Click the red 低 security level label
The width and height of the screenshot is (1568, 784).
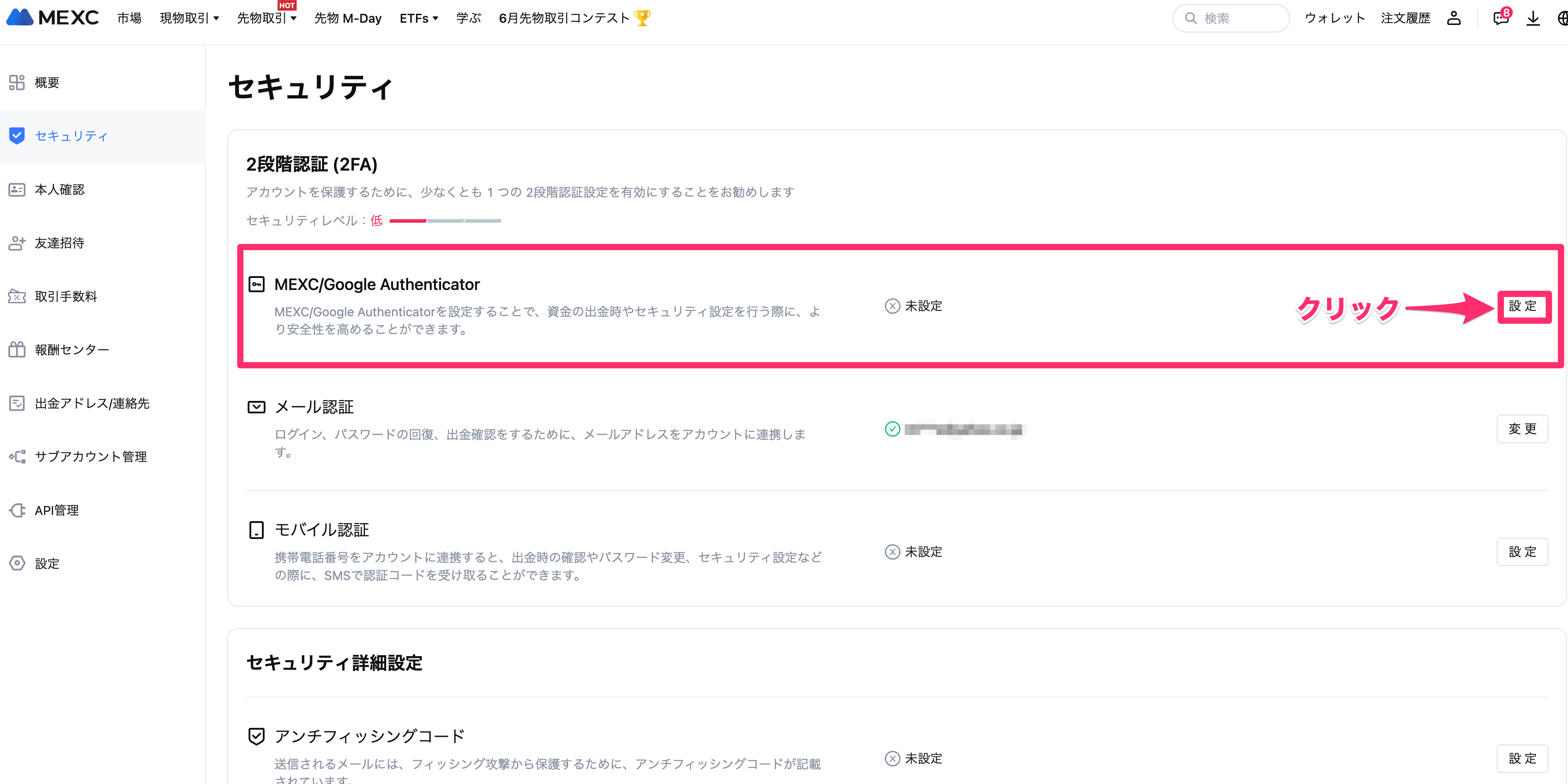[x=377, y=220]
